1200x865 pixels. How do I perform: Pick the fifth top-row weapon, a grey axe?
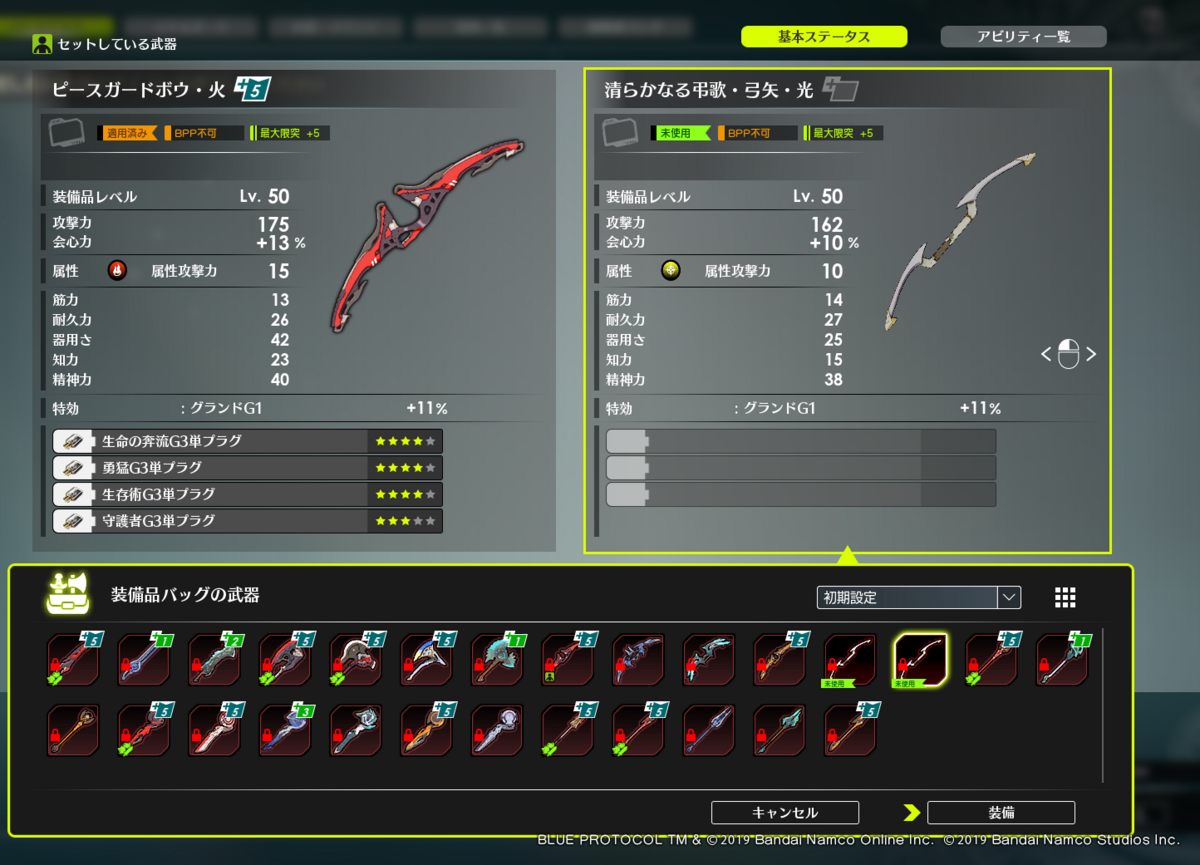(356, 660)
